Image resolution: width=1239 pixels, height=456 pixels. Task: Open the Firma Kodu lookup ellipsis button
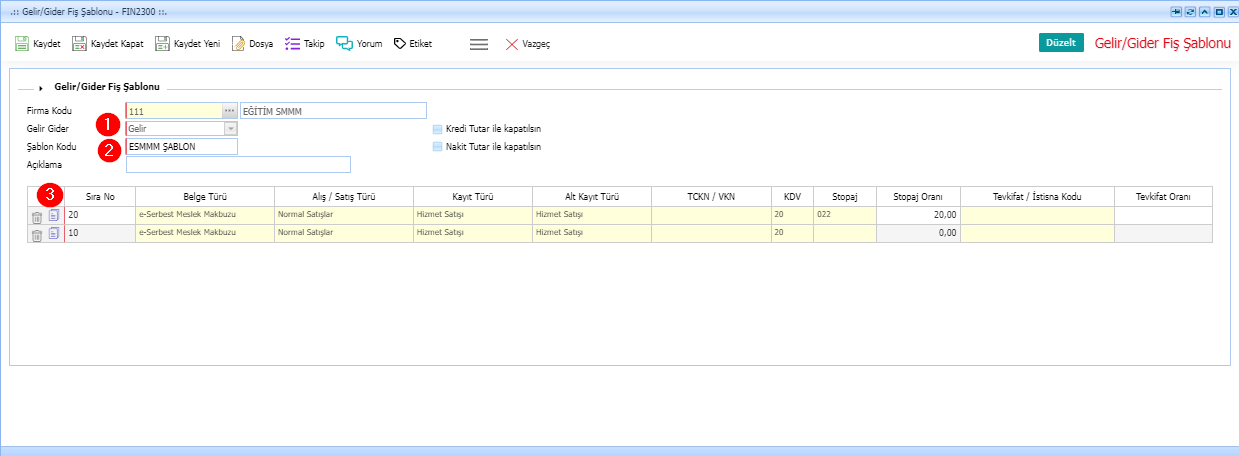230,111
